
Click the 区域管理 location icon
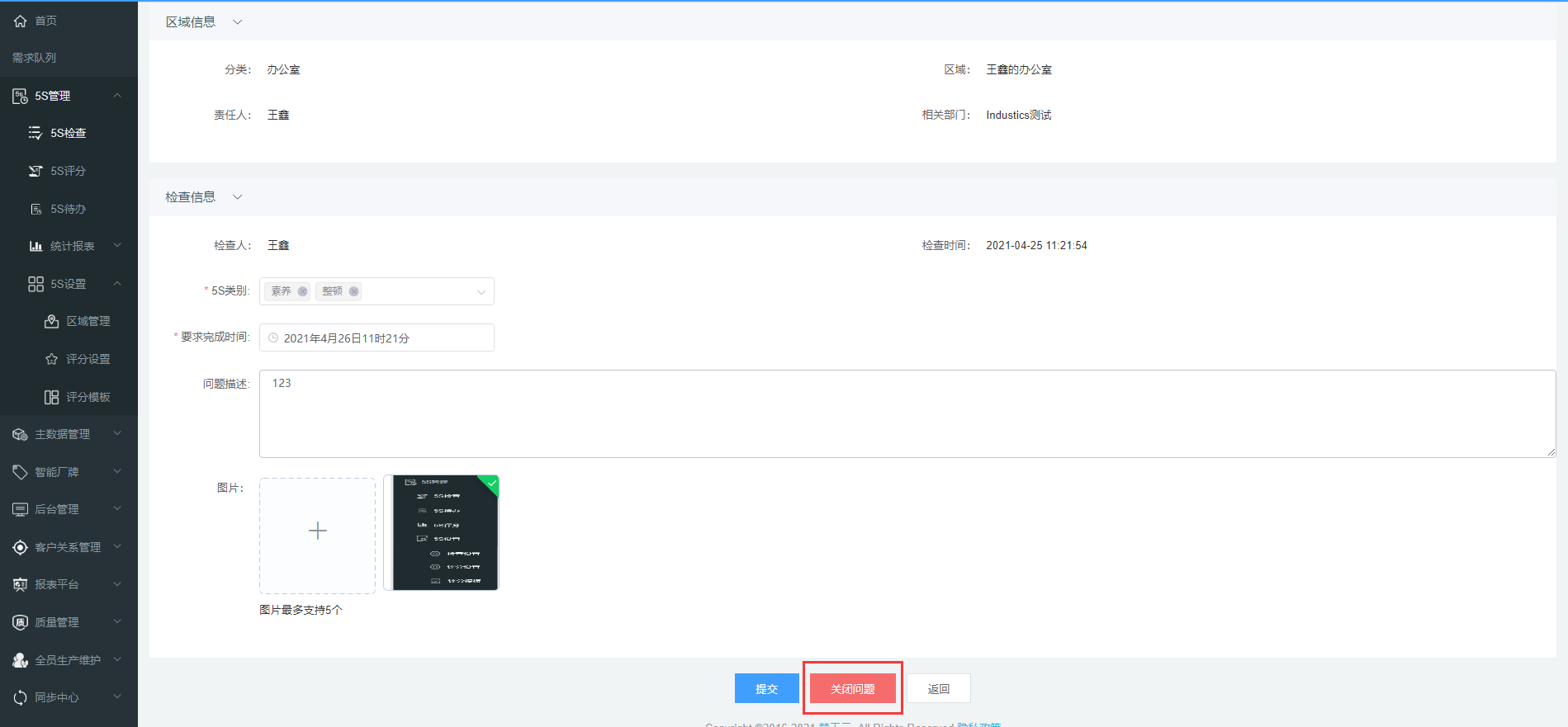point(51,321)
